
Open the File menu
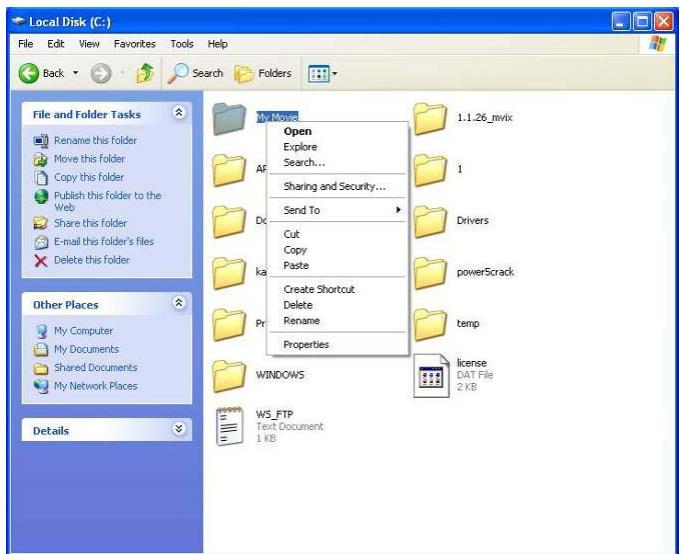pyautogui.click(x=26, y=44)
